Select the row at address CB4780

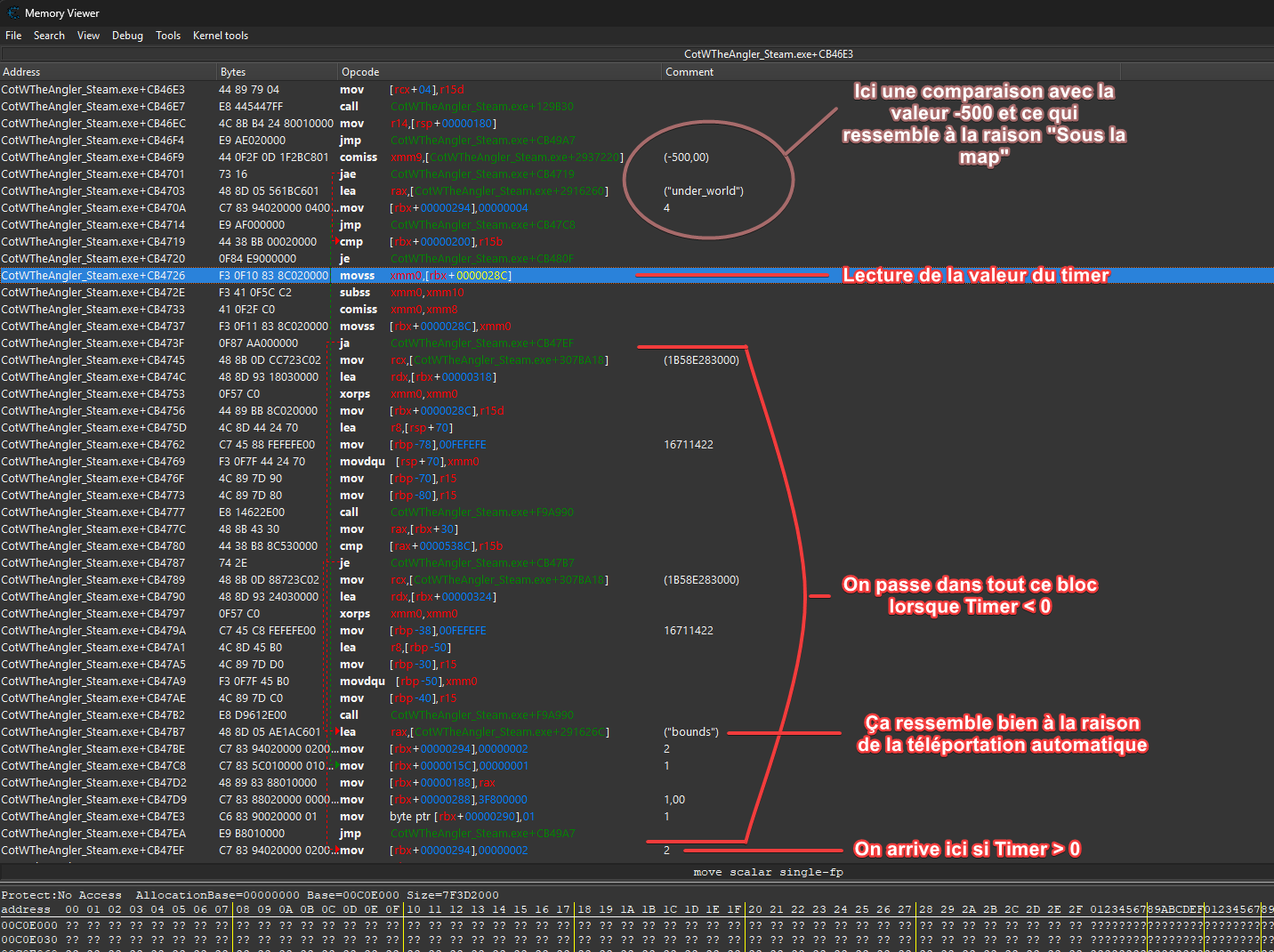637,546
